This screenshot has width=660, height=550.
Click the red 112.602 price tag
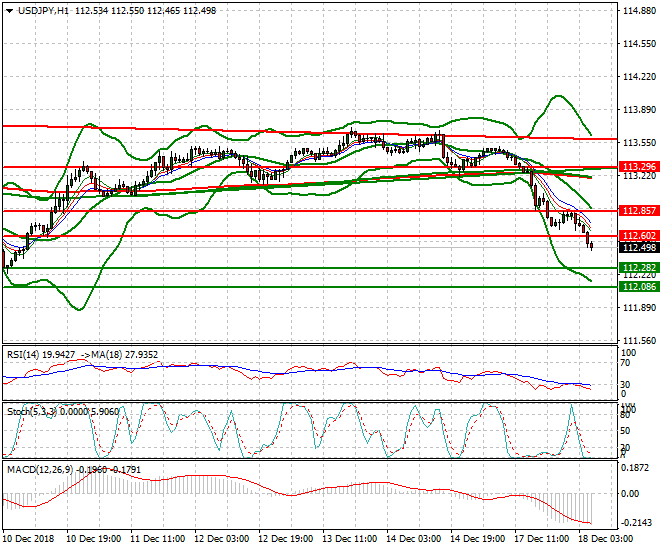coord(638,235)
